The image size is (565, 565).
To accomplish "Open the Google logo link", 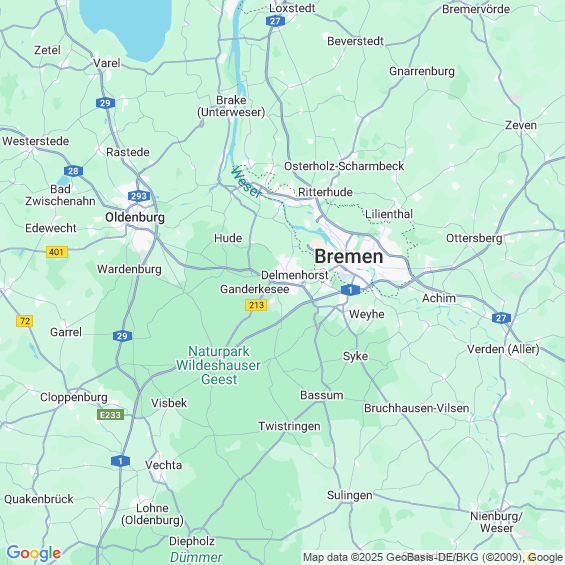I will 34,553.
